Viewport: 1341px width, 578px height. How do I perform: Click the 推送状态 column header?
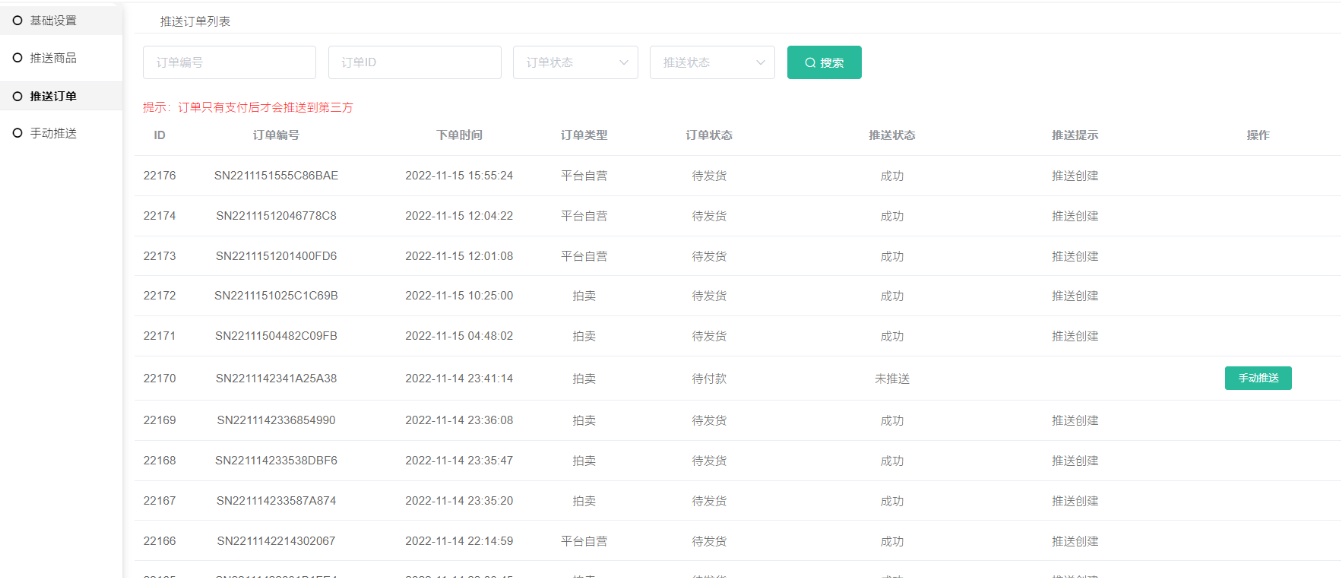click(891, 135)
